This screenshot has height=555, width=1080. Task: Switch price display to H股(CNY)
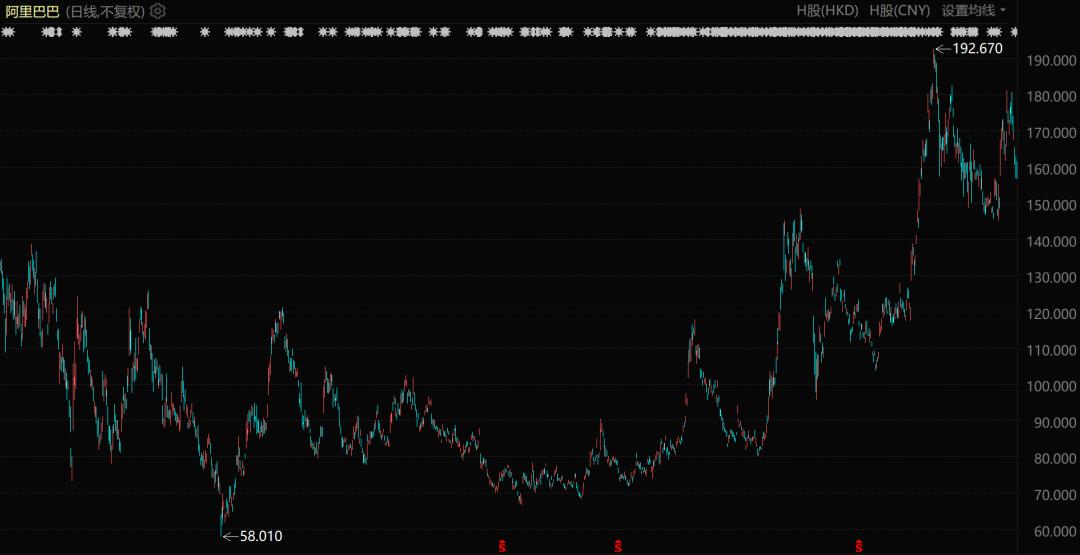(x=899, y=11)
